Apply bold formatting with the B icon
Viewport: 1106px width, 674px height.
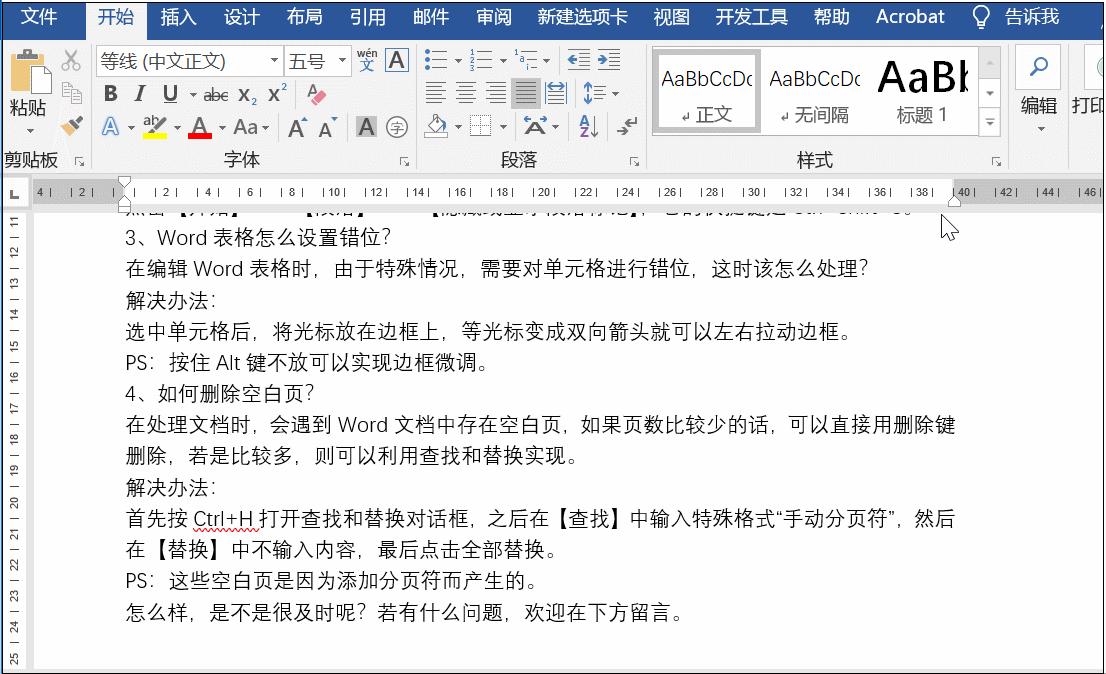coord(111,94)
